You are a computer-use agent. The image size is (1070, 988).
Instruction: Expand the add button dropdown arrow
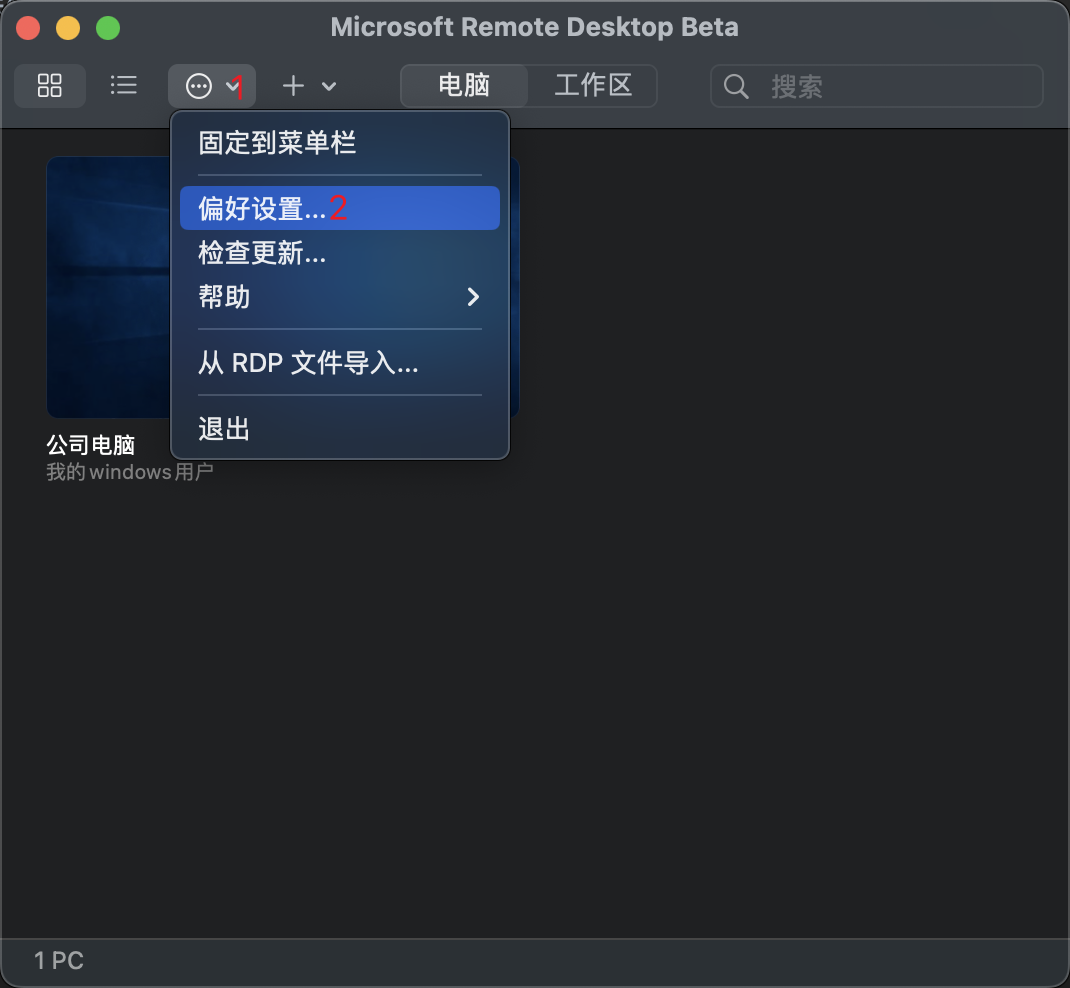coord(329,87)
